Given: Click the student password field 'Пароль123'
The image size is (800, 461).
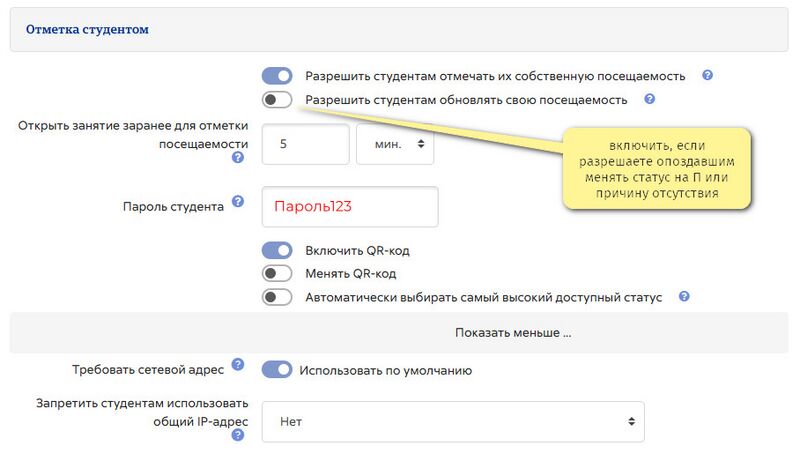Looking at the screenshot, I should point(350,207).
